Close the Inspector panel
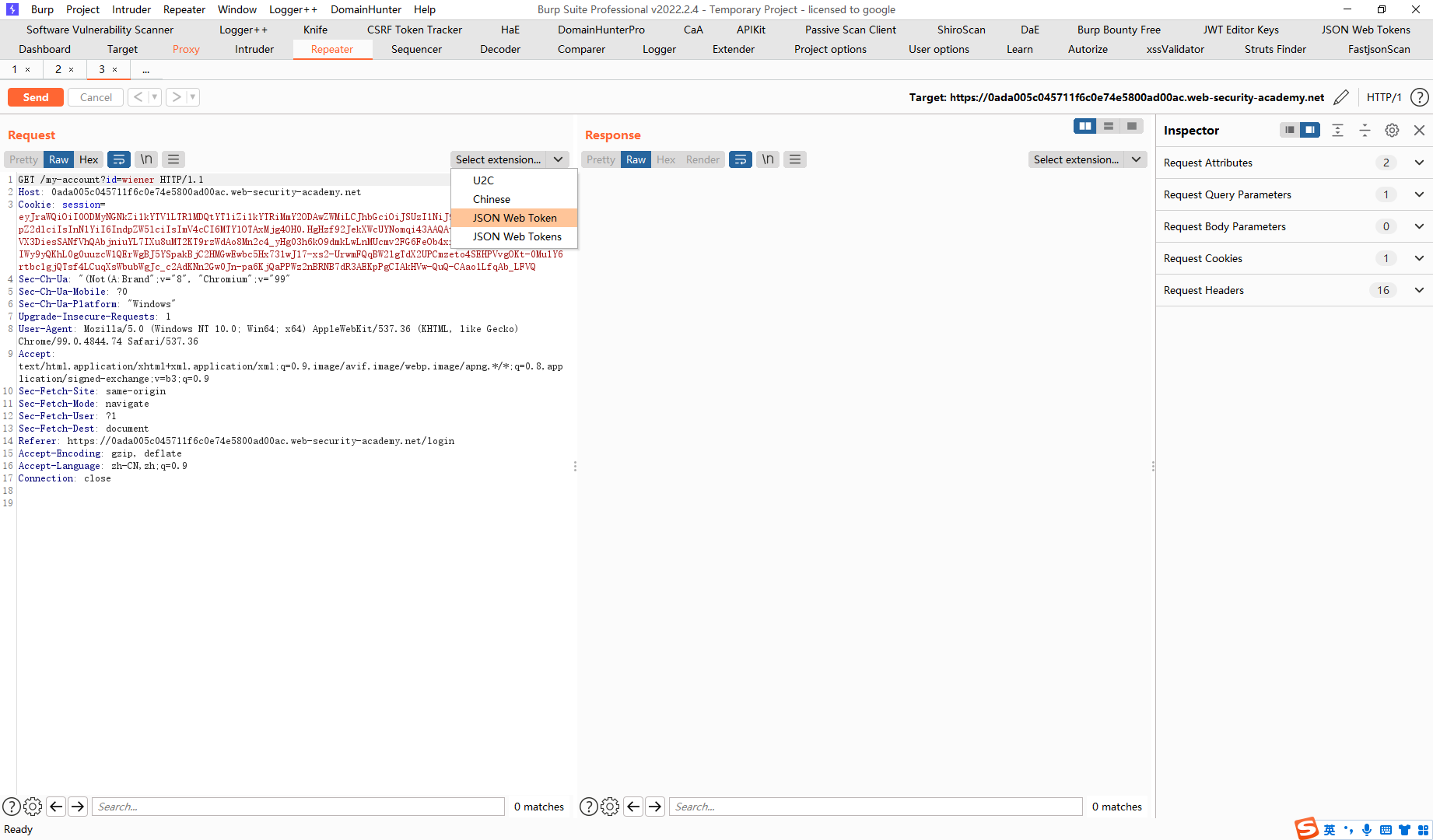This screenshot has width=1433, height=840. point(1419,130)
